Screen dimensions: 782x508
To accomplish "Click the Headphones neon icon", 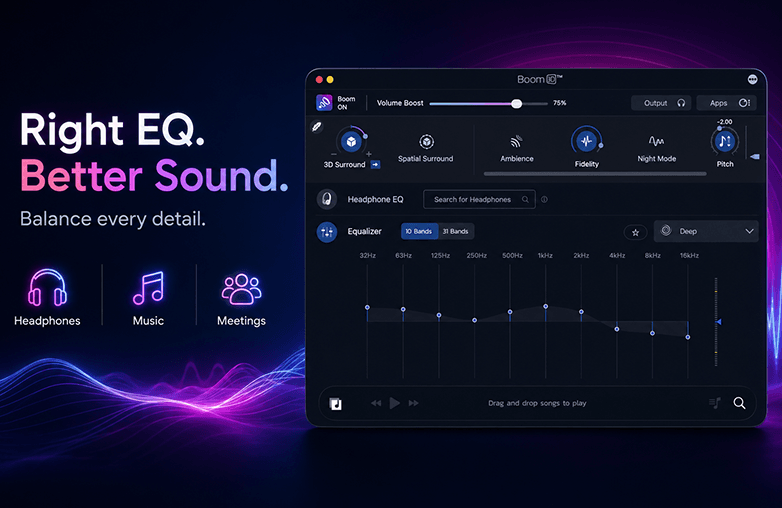I will [x=47, y=288].
